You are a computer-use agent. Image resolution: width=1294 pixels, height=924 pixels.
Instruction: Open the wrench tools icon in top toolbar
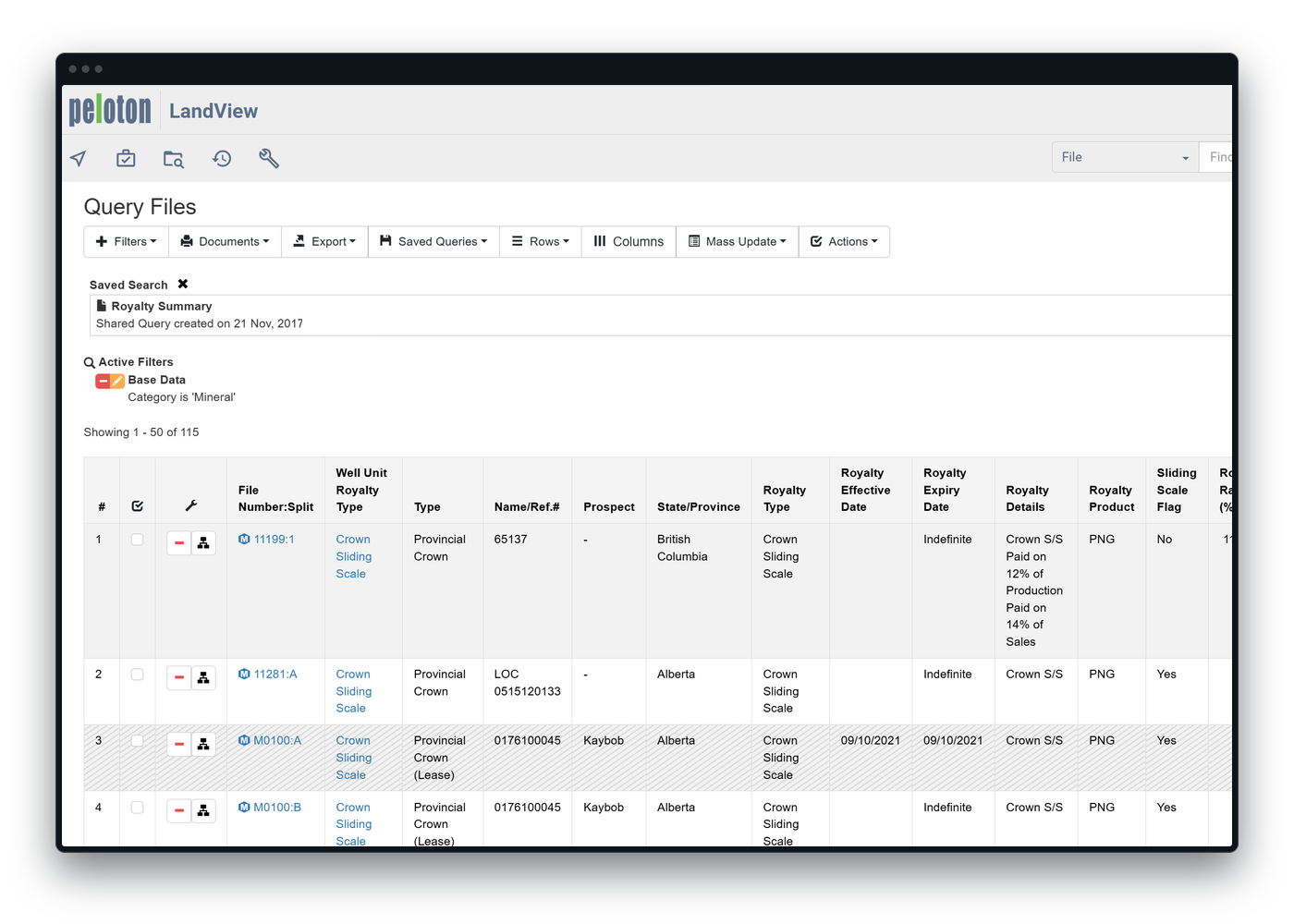[269, 158]
